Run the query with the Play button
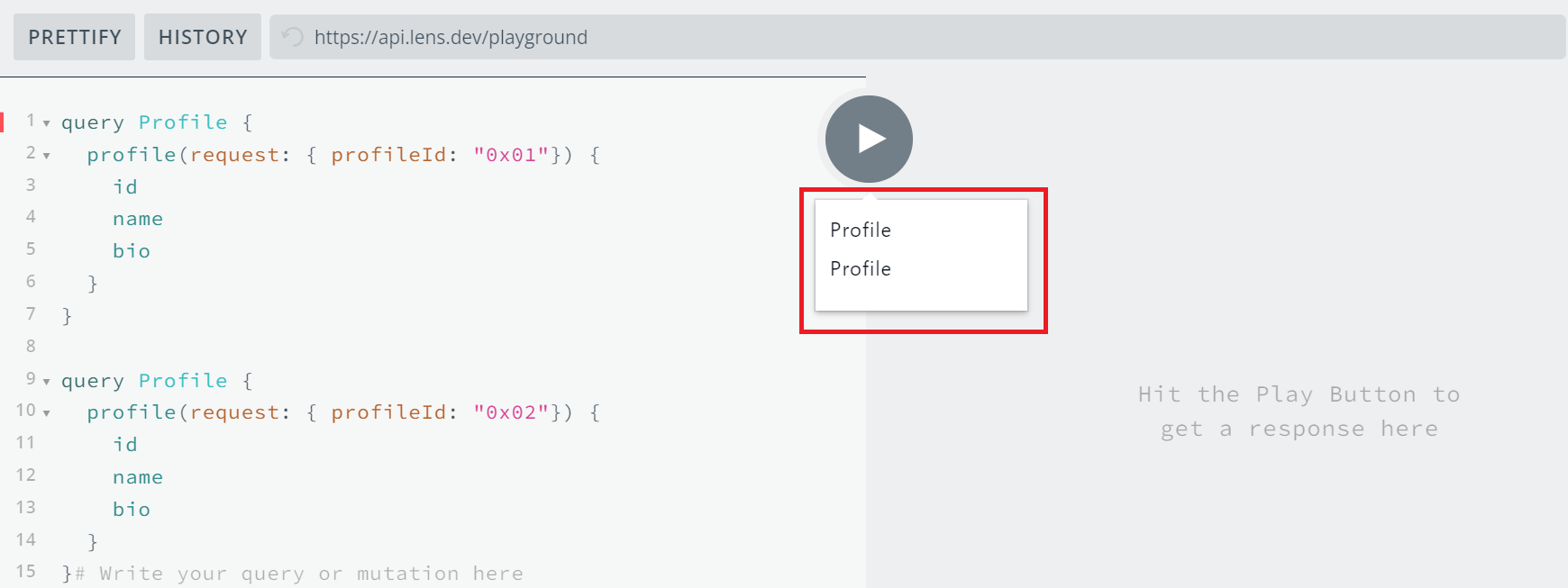 pyautogui.click(x=869, y=140)
